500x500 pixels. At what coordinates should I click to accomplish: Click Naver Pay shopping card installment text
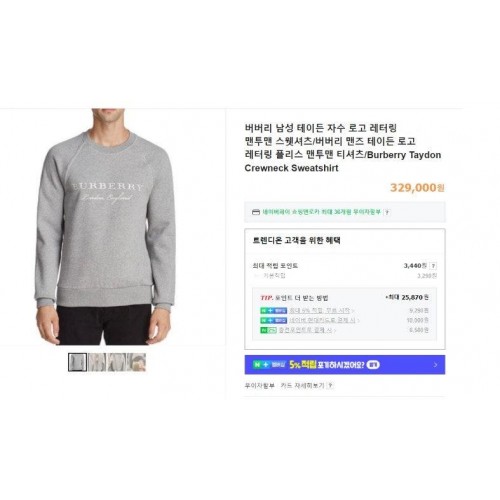[x=322, y=212]
